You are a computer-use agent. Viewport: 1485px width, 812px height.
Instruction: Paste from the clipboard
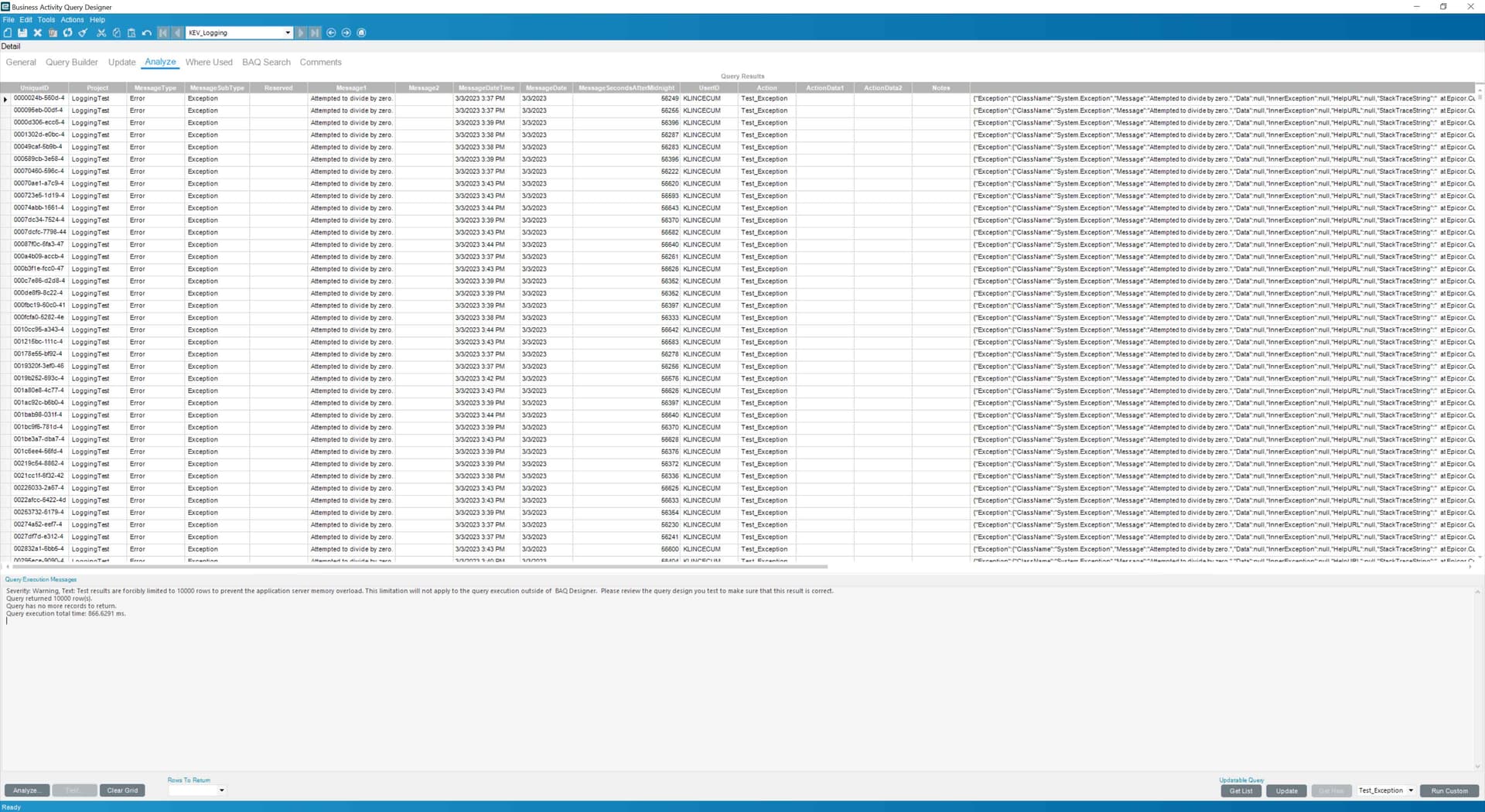131,32
